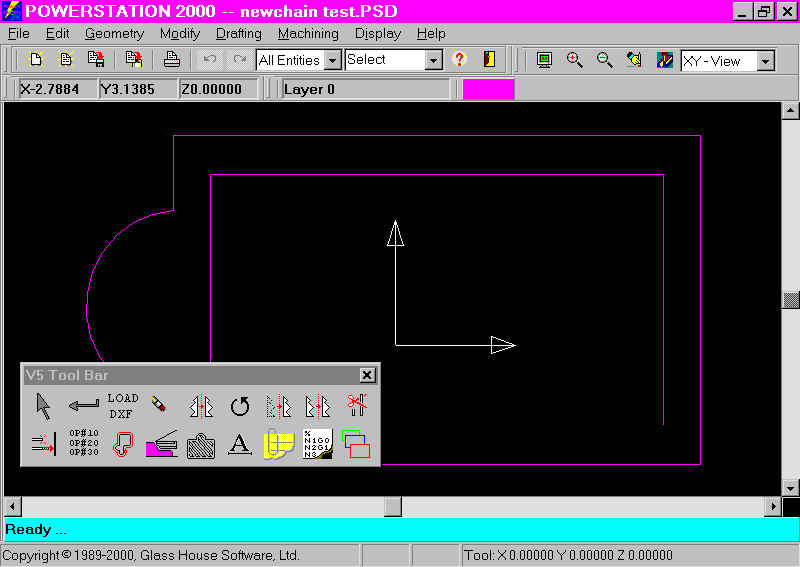The width and height of the screenshot is (800, 567).
Task: Click the flashlight icon left of the shading icon
Action: 634,60
